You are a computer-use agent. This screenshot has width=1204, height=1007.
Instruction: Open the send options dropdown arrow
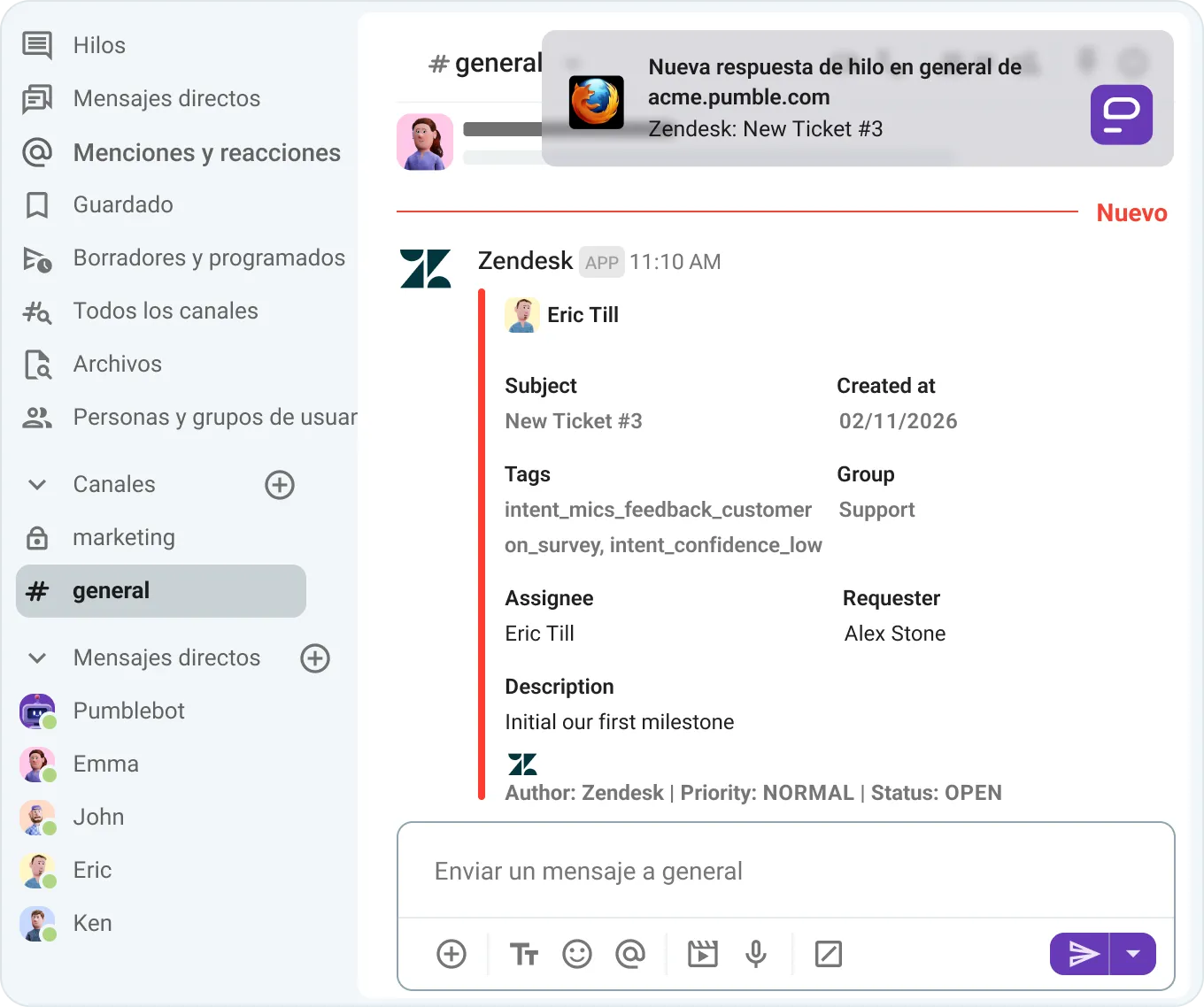click(x=1133, y=954)
